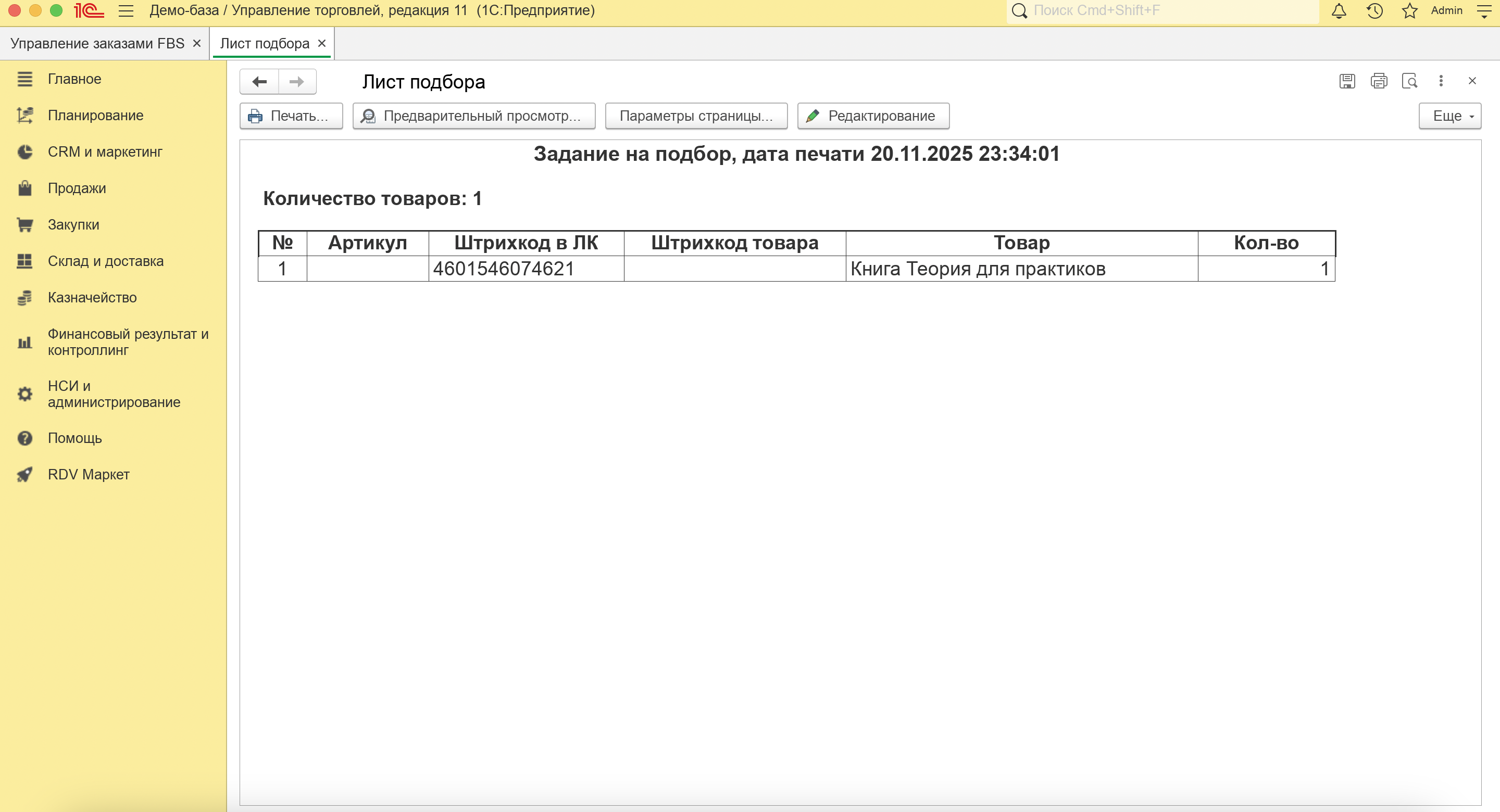Switch to the Управление заказами FBS tab
Image resolution: width=1500 pixels, height=812 pixels.
[97, 44]
